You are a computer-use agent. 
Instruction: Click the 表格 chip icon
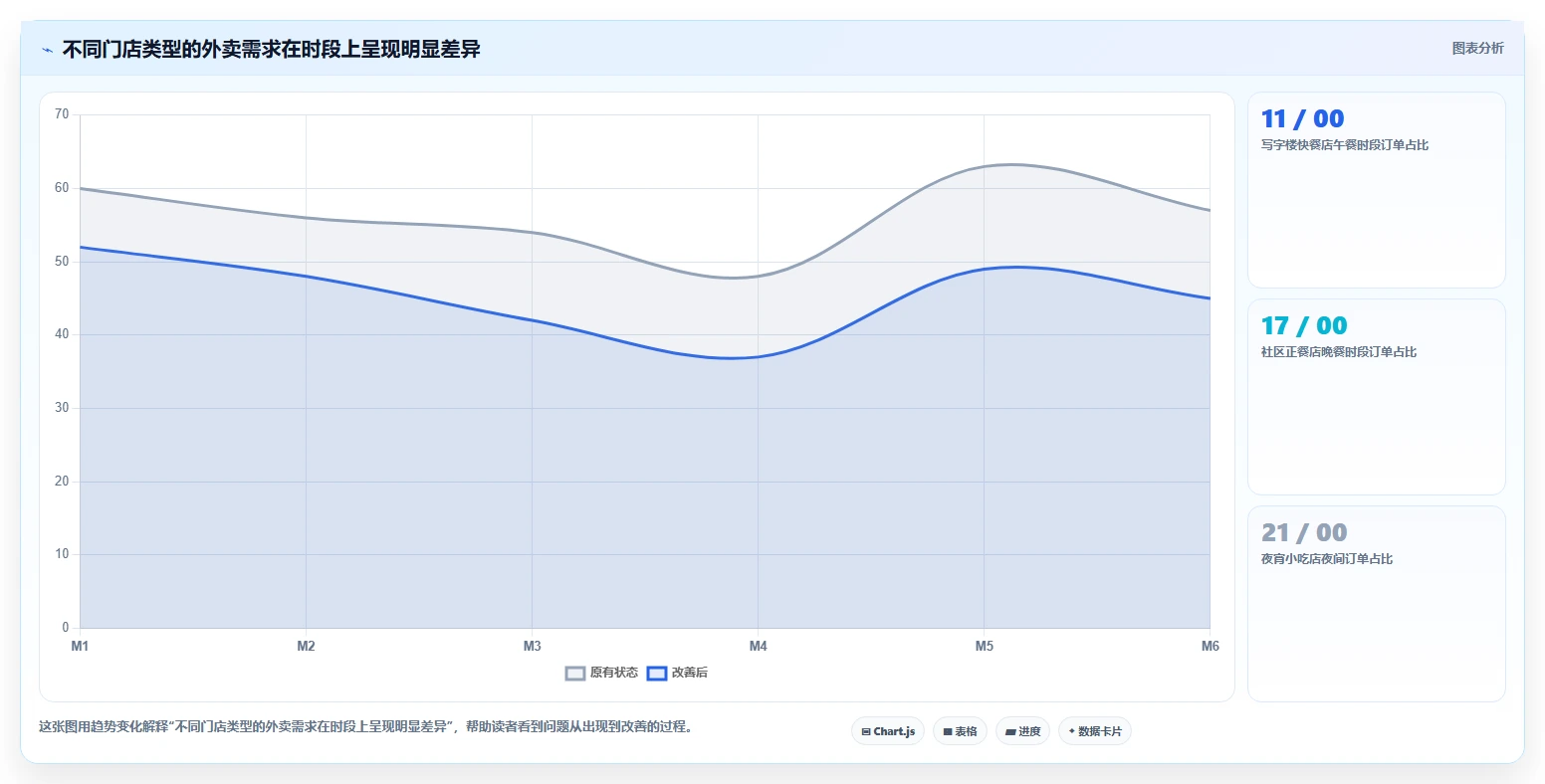[948, 732]
